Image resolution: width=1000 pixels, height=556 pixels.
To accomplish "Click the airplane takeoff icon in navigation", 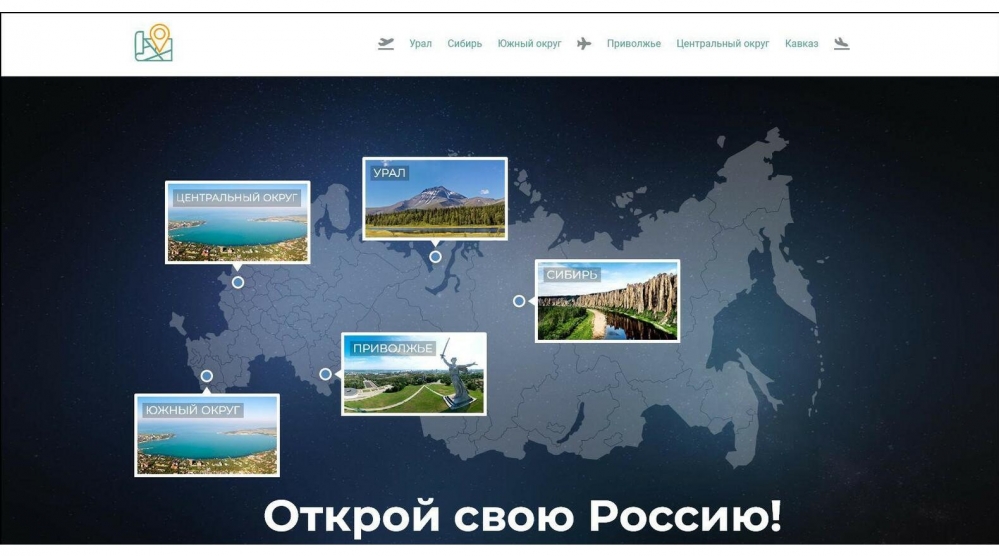I will pos(386,43).
